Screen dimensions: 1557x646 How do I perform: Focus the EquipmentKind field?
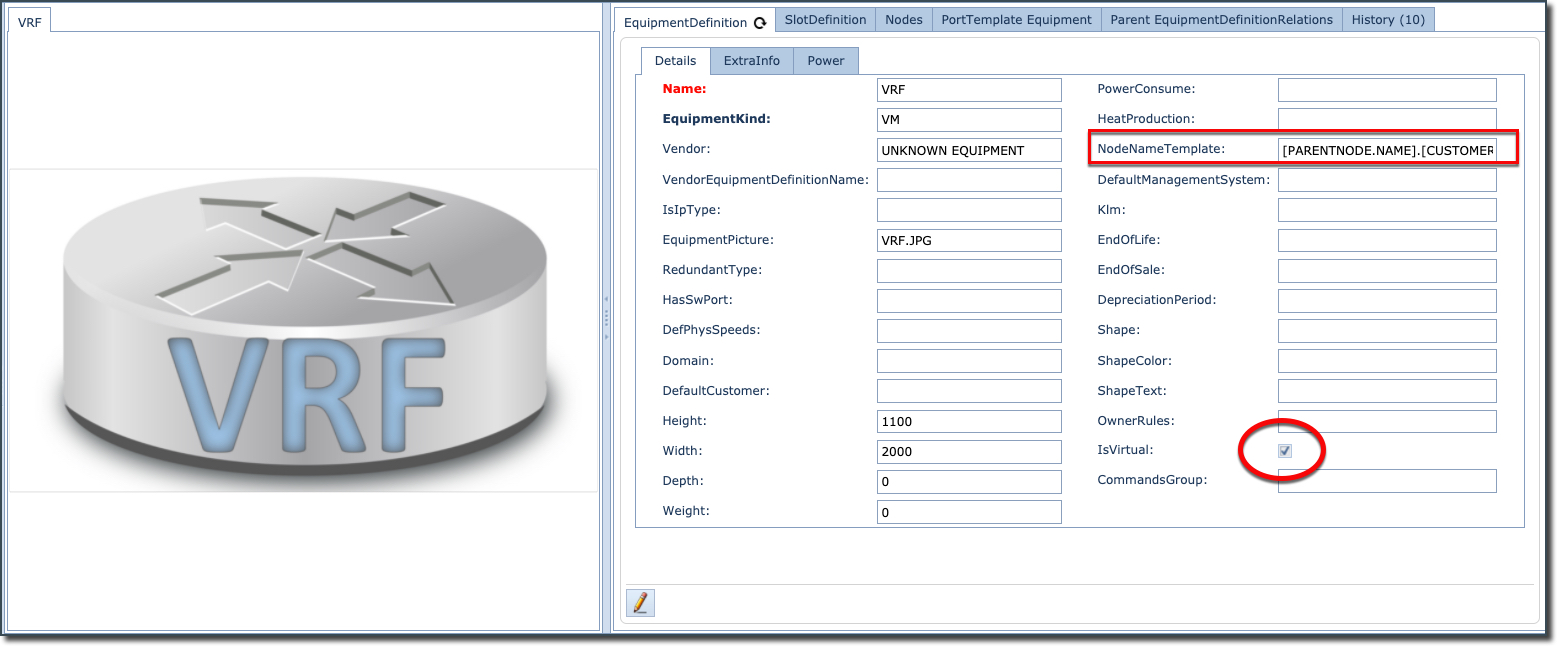968,120
